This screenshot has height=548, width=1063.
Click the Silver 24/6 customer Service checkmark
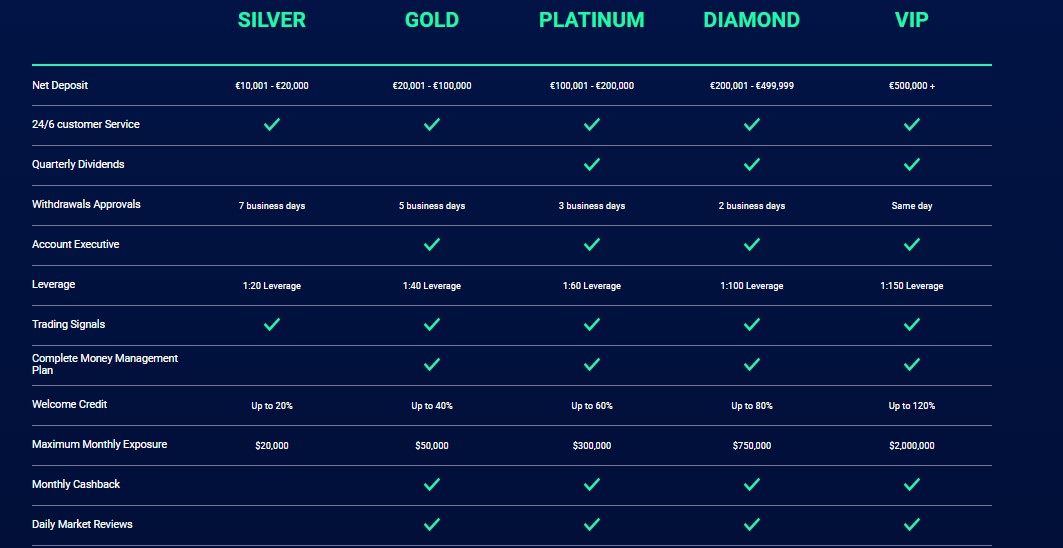click(x=272, y=124)
